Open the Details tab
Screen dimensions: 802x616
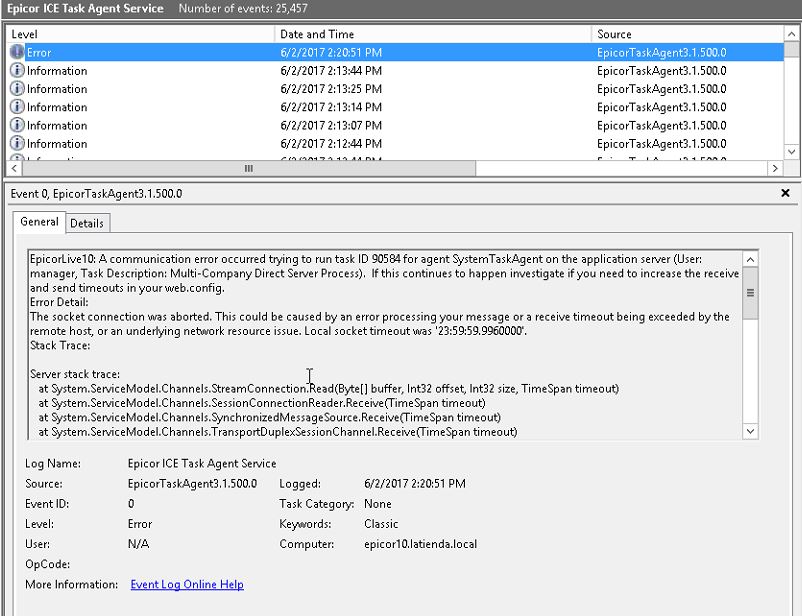point(87,224)
